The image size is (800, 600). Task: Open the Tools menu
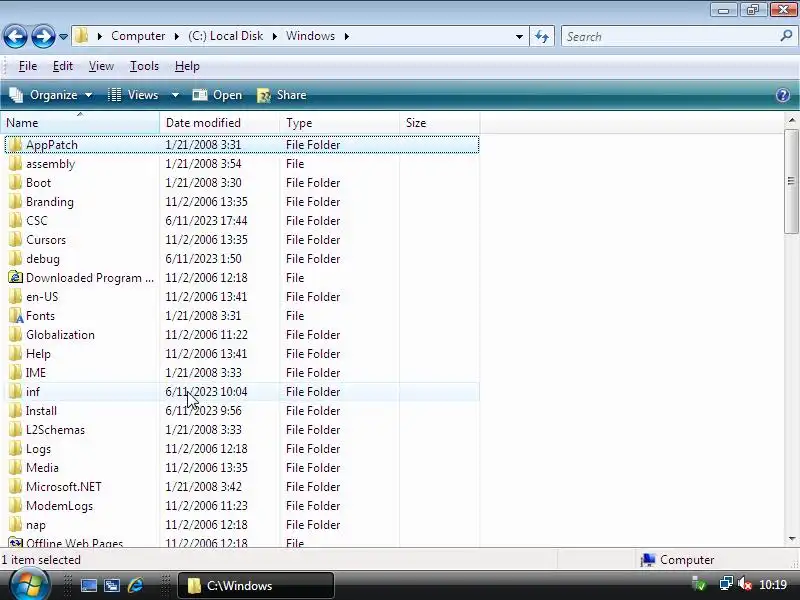144,66
